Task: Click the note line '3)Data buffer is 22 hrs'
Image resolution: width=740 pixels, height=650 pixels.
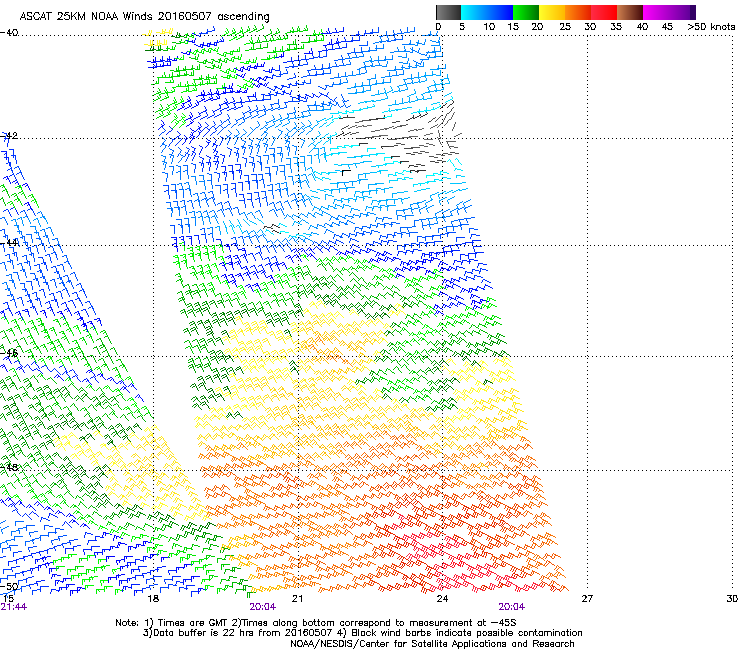Action: pos(362,633)
